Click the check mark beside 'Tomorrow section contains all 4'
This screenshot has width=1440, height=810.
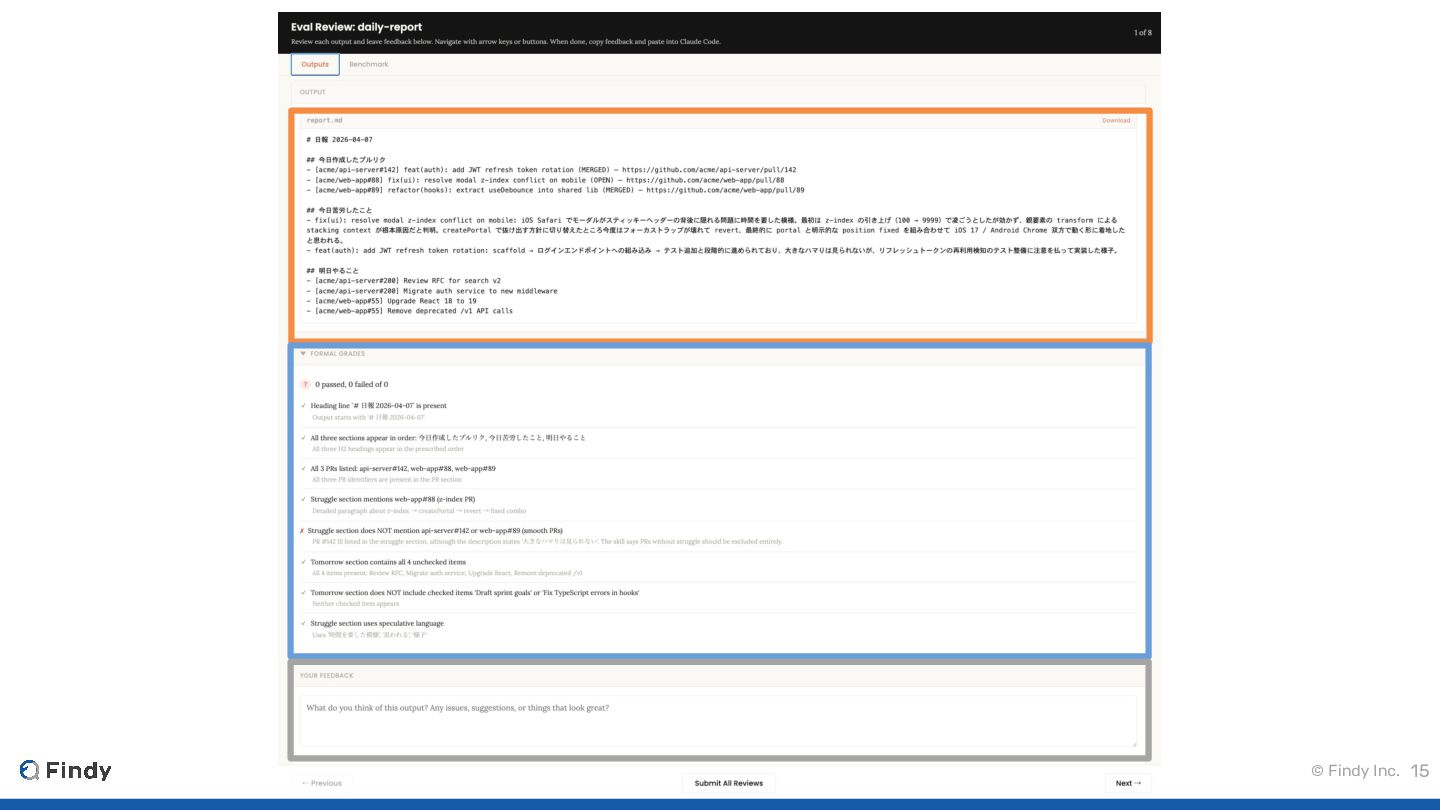(x=303, y=562)
